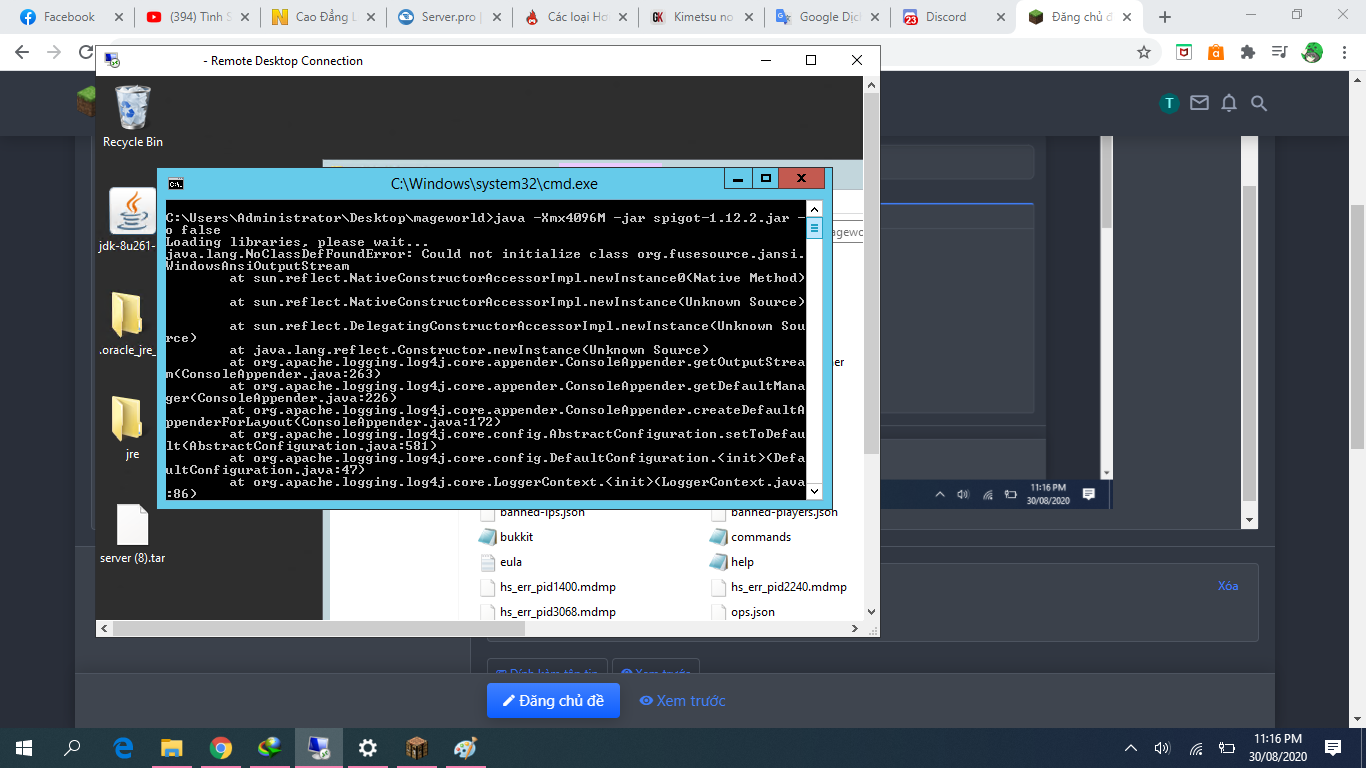Image resolution: width=1366 pixels, height=768 pixels.
Task: Switch to the Cao Đẳng tab
Action: tap(321, 17)
